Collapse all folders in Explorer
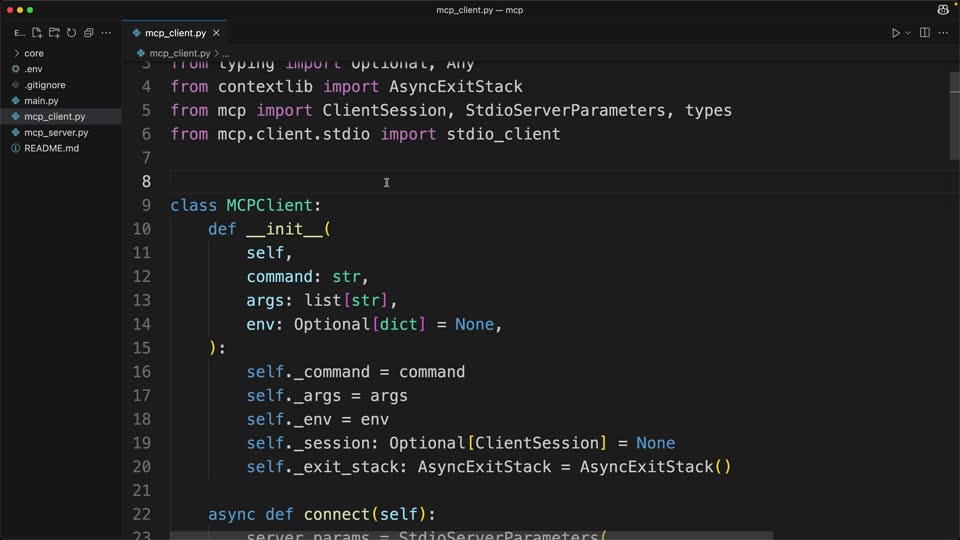This screenshot has width=960, height=540. [89, 32]
